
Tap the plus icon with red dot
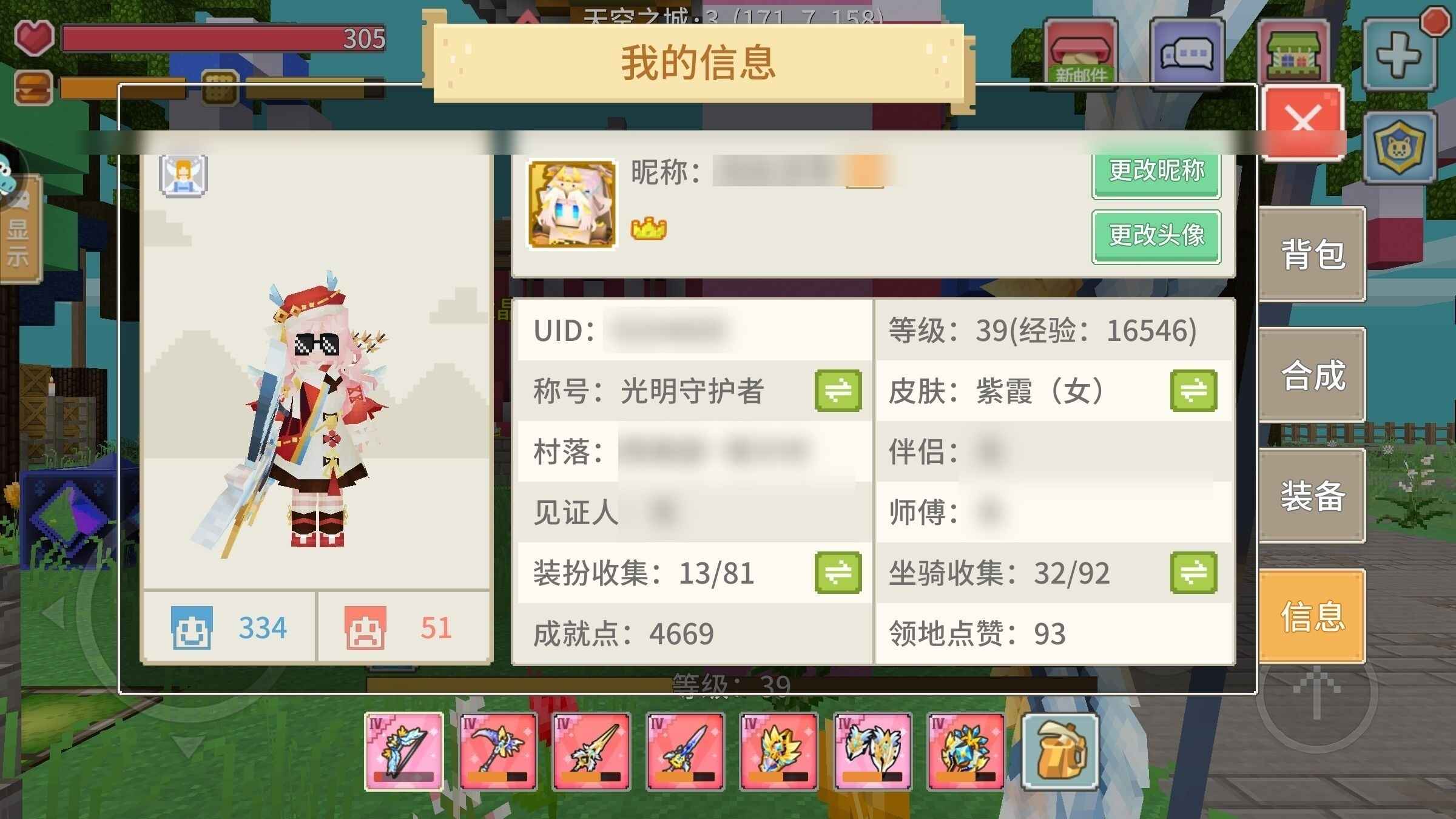coord(1400,53)
